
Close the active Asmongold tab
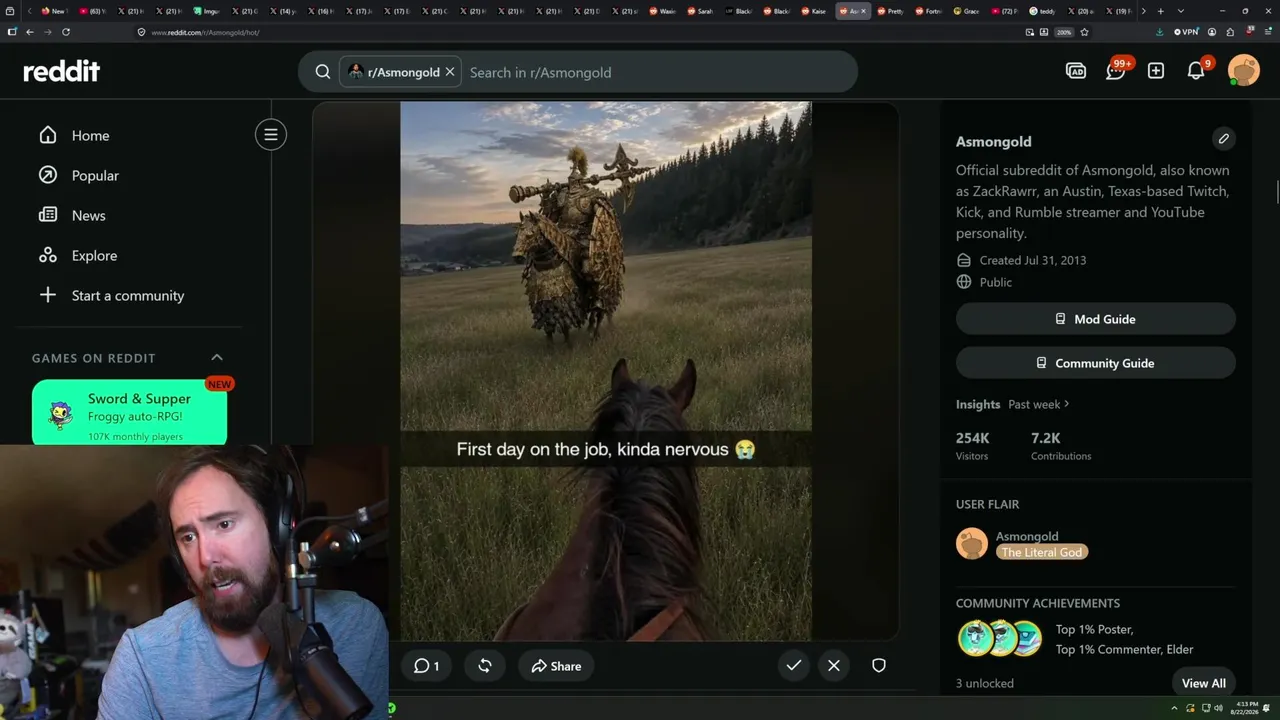[x=864, y=11]
